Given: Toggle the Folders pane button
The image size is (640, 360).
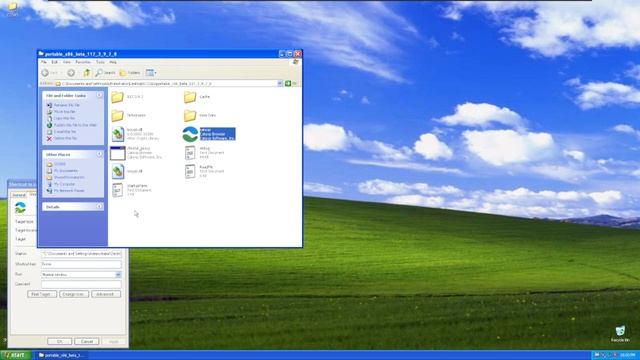Looking at the screenshot, I should point(130,73).
